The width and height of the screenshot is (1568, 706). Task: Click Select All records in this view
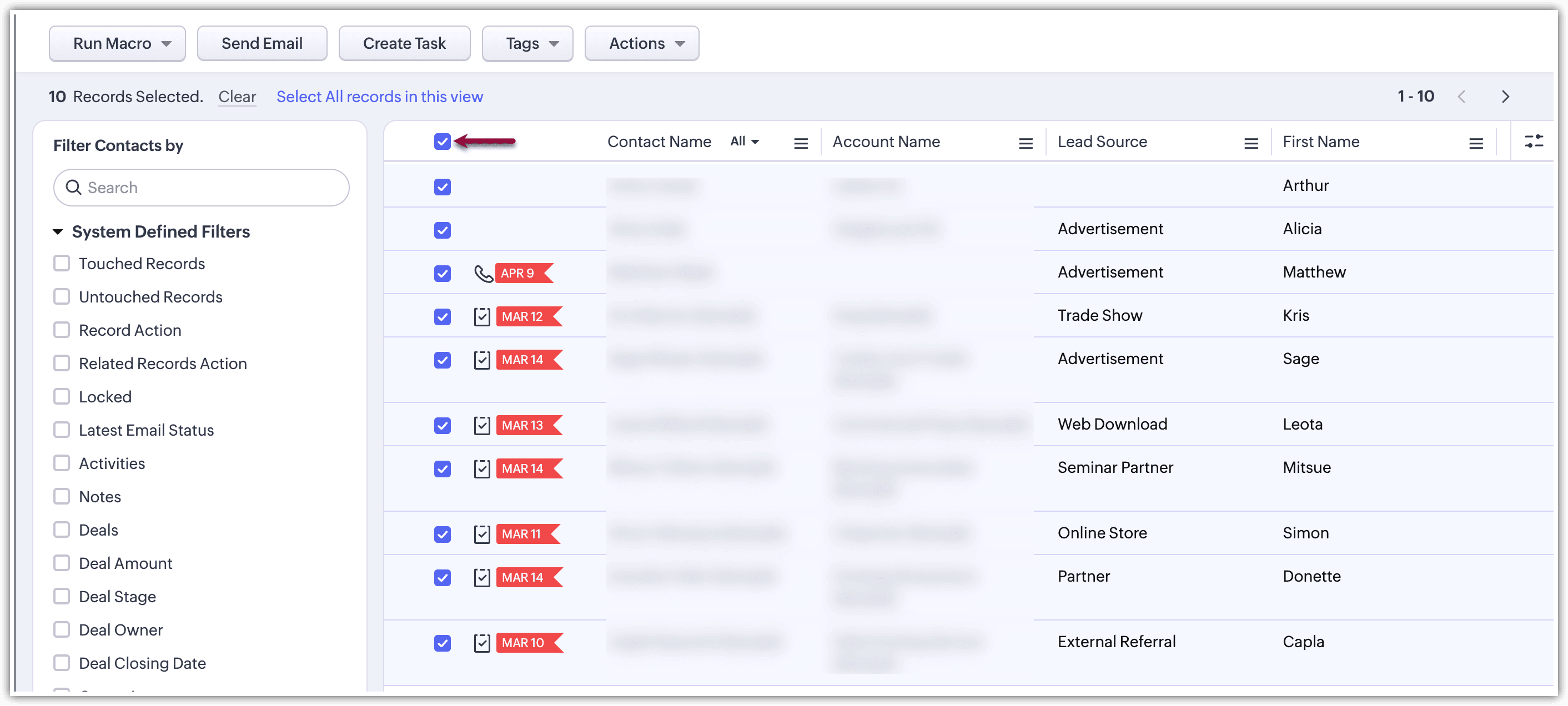tap(379, 97)
